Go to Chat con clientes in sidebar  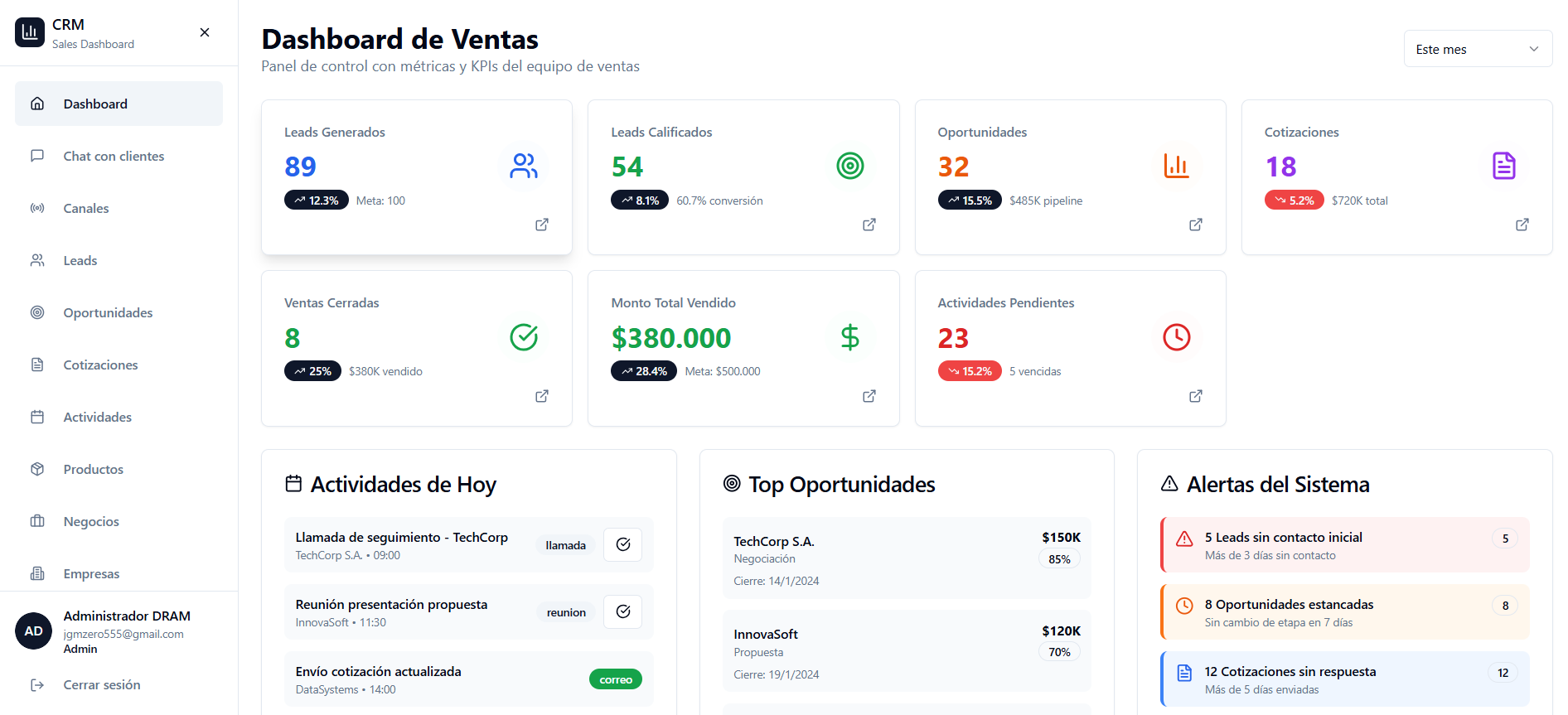[114, 156]
